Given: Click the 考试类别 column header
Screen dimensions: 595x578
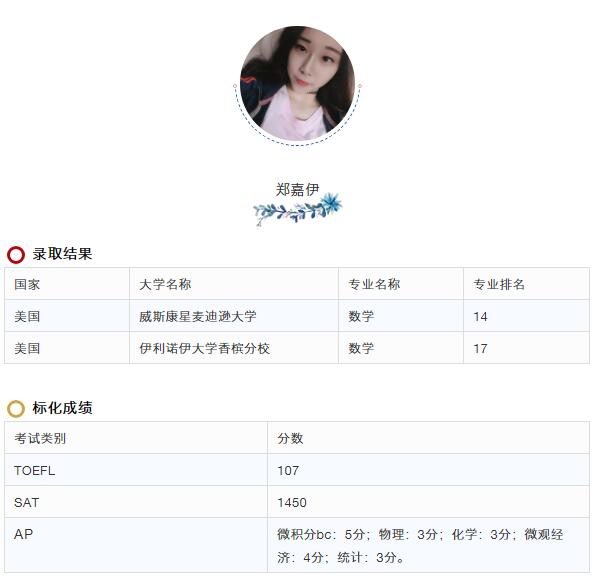Looking at the screenshot, I should [x=40, y=438].
